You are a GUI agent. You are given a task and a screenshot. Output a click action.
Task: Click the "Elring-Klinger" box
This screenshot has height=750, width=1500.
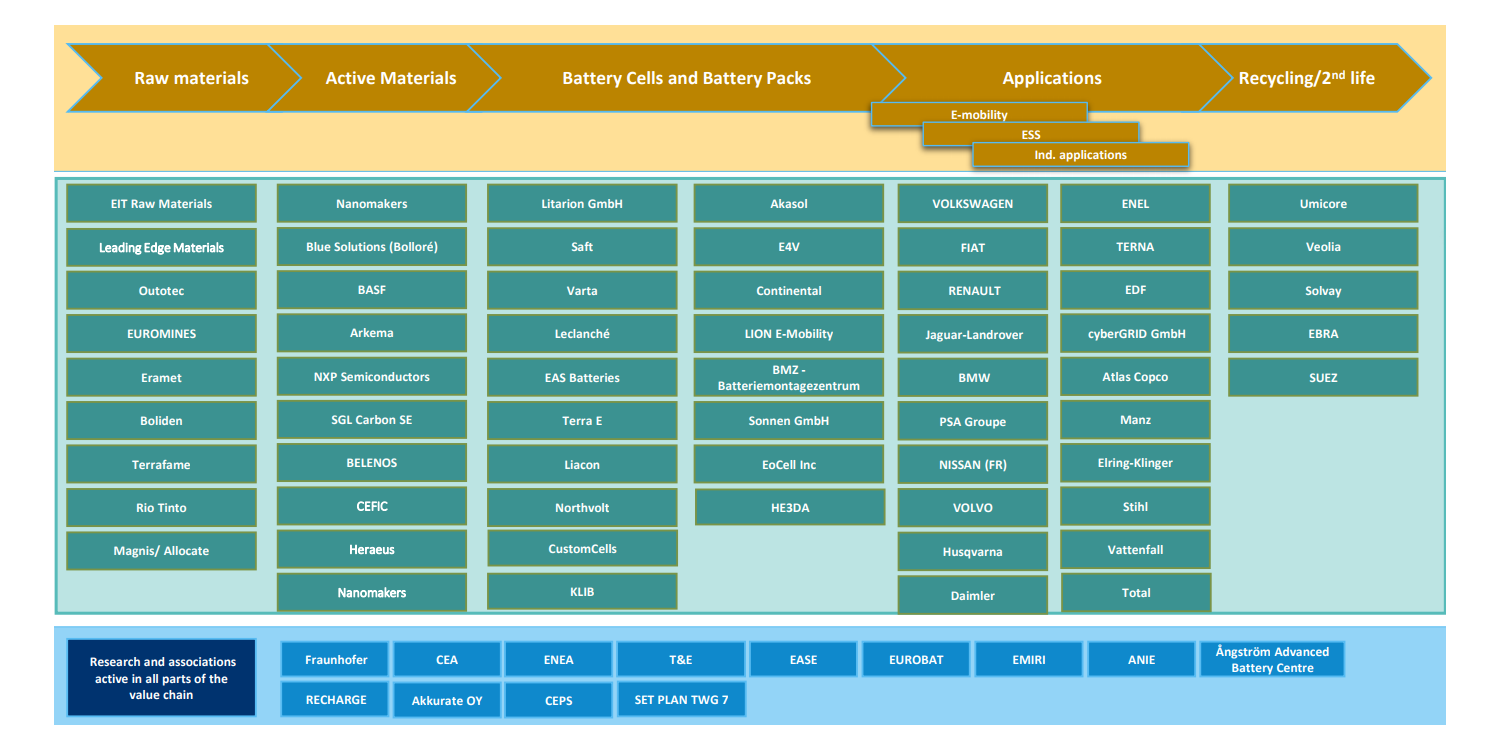pyautogui.click(x=1136, y=463)
